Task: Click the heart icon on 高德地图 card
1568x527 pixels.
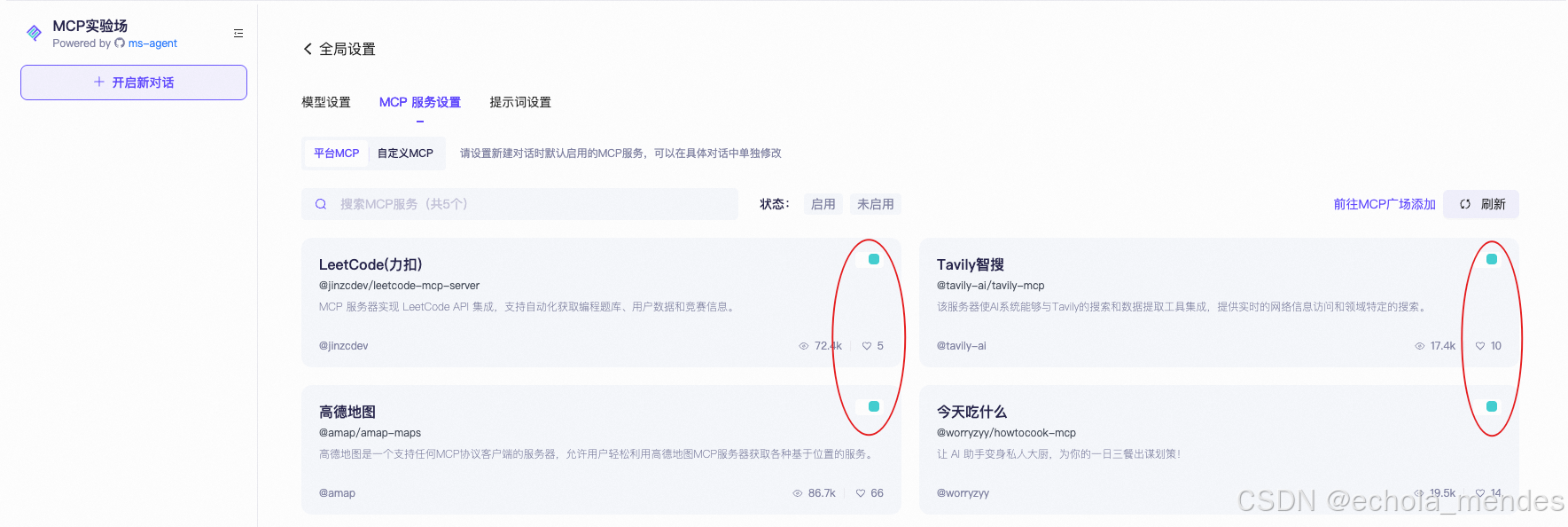Action: (861, 493)
